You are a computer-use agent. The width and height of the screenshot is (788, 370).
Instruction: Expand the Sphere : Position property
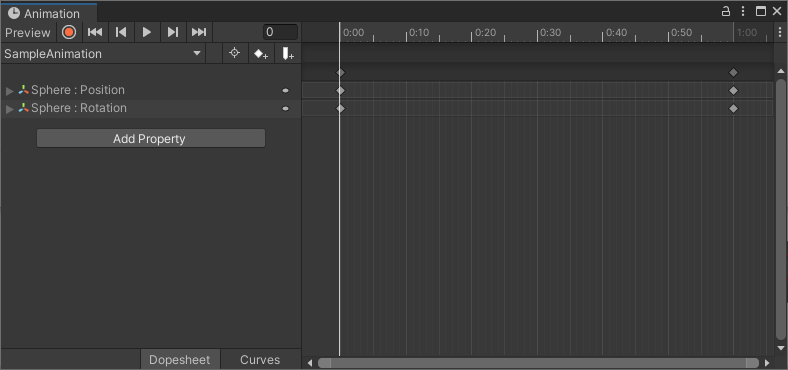click(x=10, y=90)
